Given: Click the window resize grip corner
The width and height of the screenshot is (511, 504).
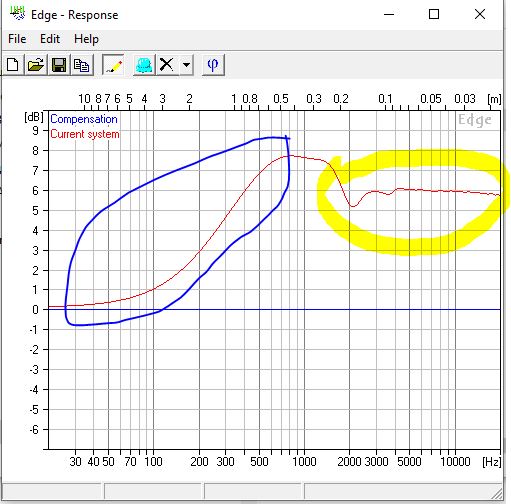Looking at the screenshot, I should pyautogui.click(x=497, y=493).
